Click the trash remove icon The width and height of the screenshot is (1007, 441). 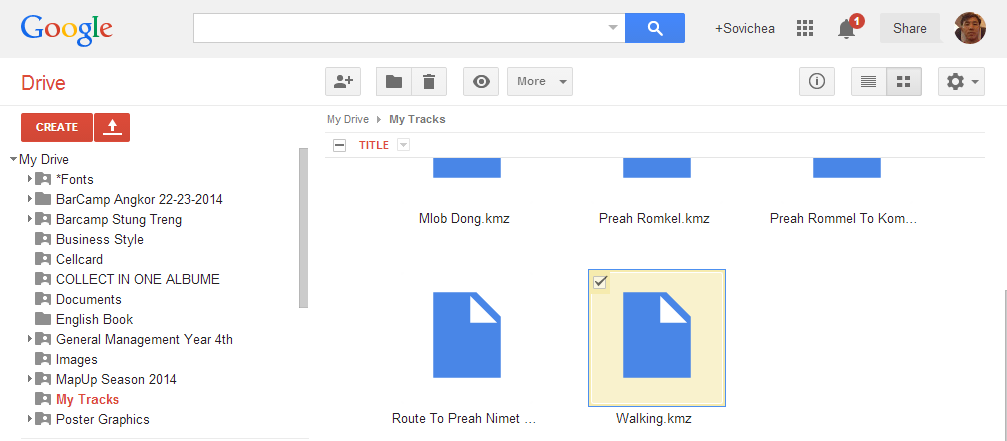(429, 82)
